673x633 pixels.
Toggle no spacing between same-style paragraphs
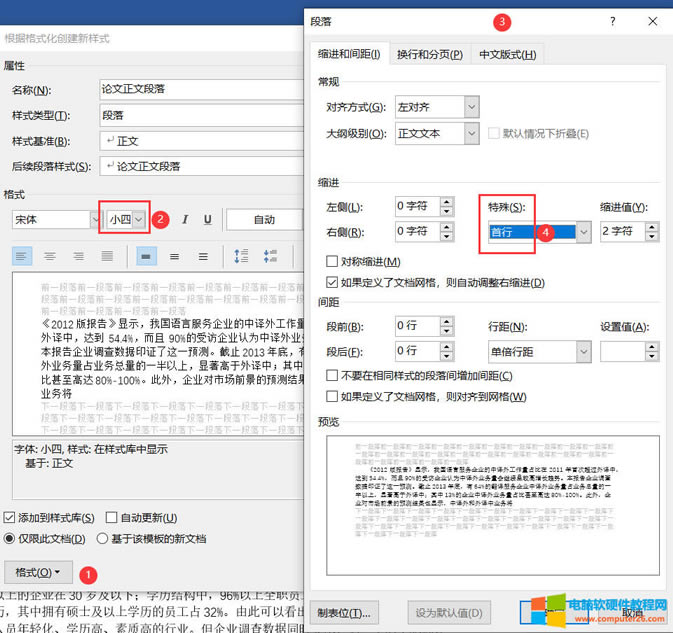(332, 376)
